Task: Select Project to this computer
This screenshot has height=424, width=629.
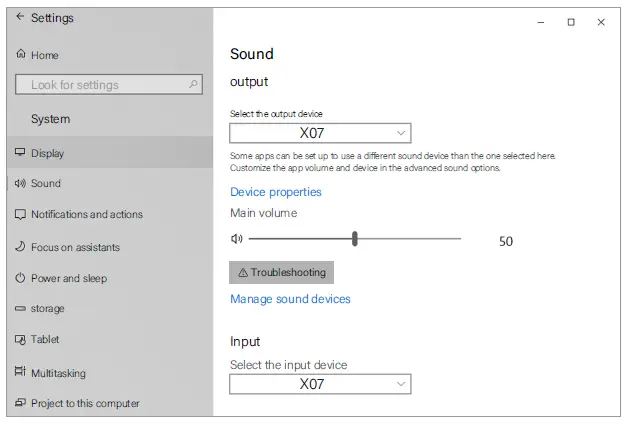Action: [84, 404]
